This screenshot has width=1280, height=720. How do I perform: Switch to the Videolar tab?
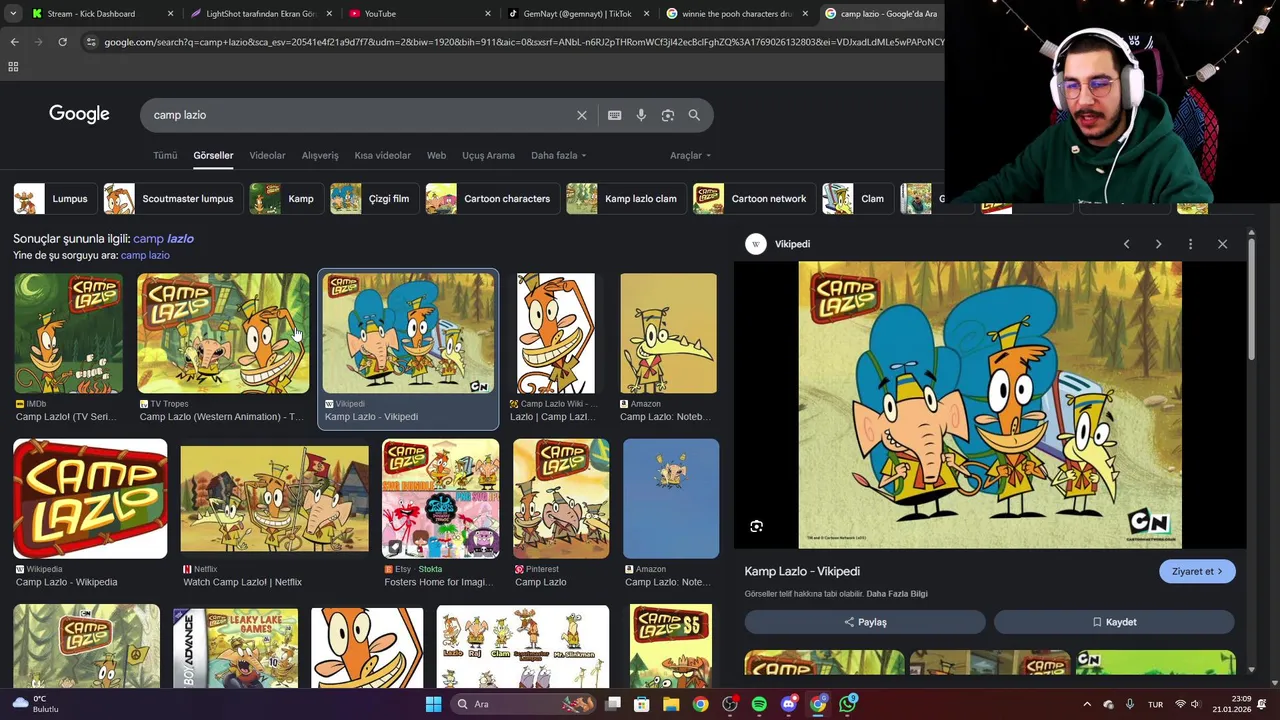(x=267, y=155)
